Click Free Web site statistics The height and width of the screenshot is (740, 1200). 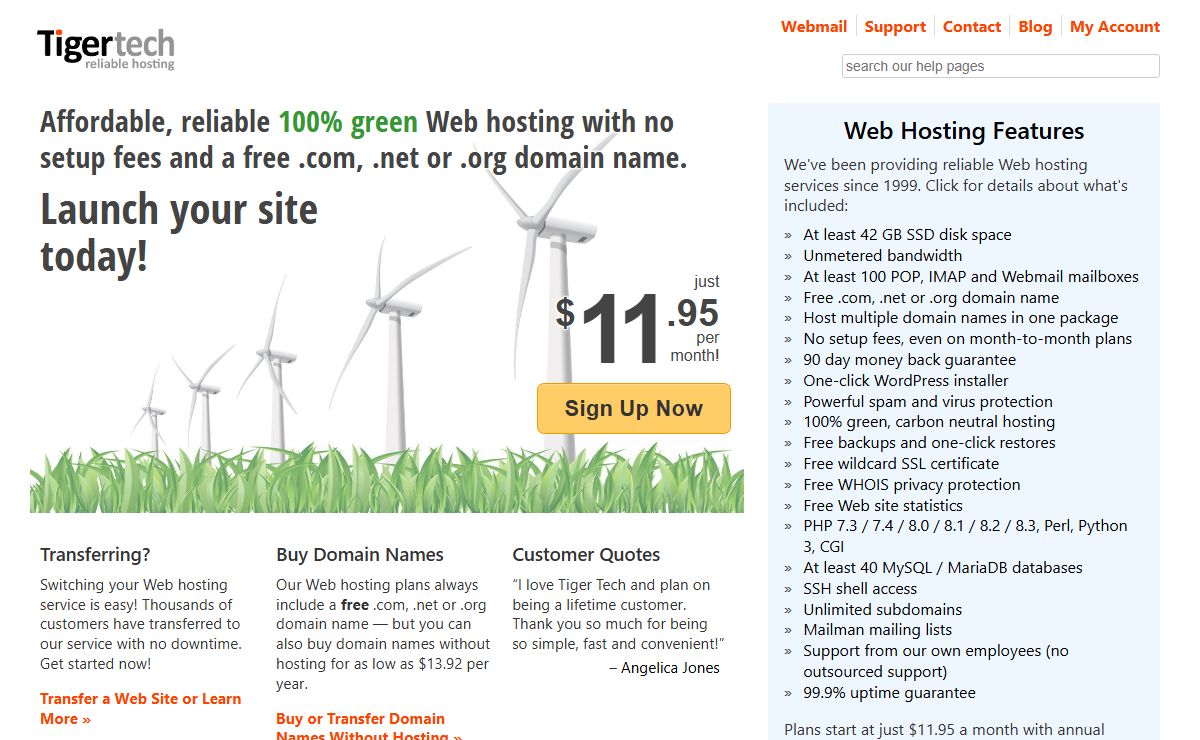click(x=883, y=506)
